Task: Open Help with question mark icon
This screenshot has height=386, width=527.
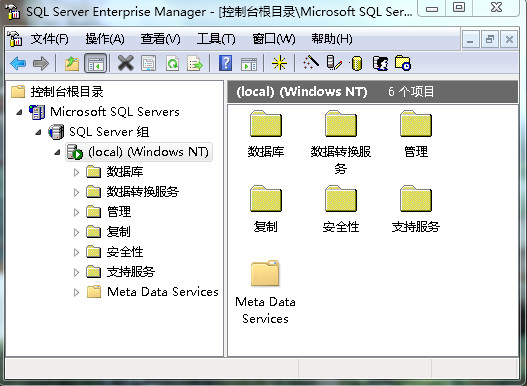Action: click(x=226, y=63)
